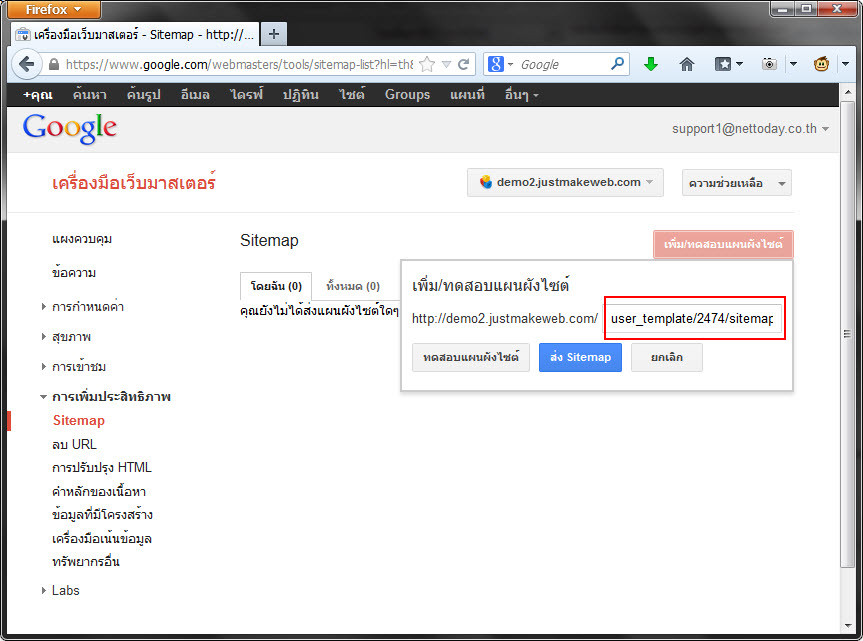This screenshot has width=863, height=641.
Task: Open the camera add-on dropdown arrow
Action: (793, 64)
